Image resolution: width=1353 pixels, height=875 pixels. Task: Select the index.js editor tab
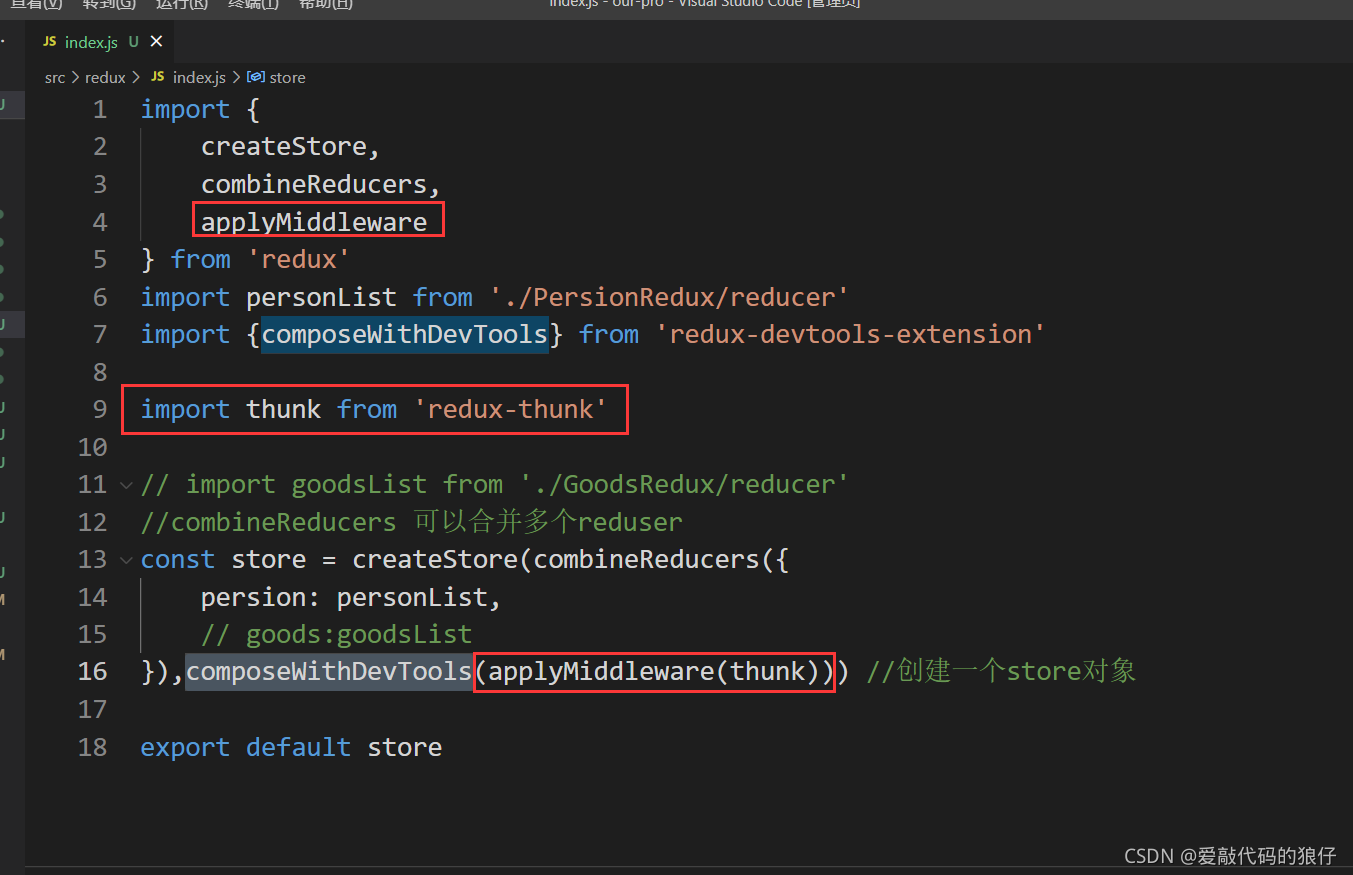(92, 42)
